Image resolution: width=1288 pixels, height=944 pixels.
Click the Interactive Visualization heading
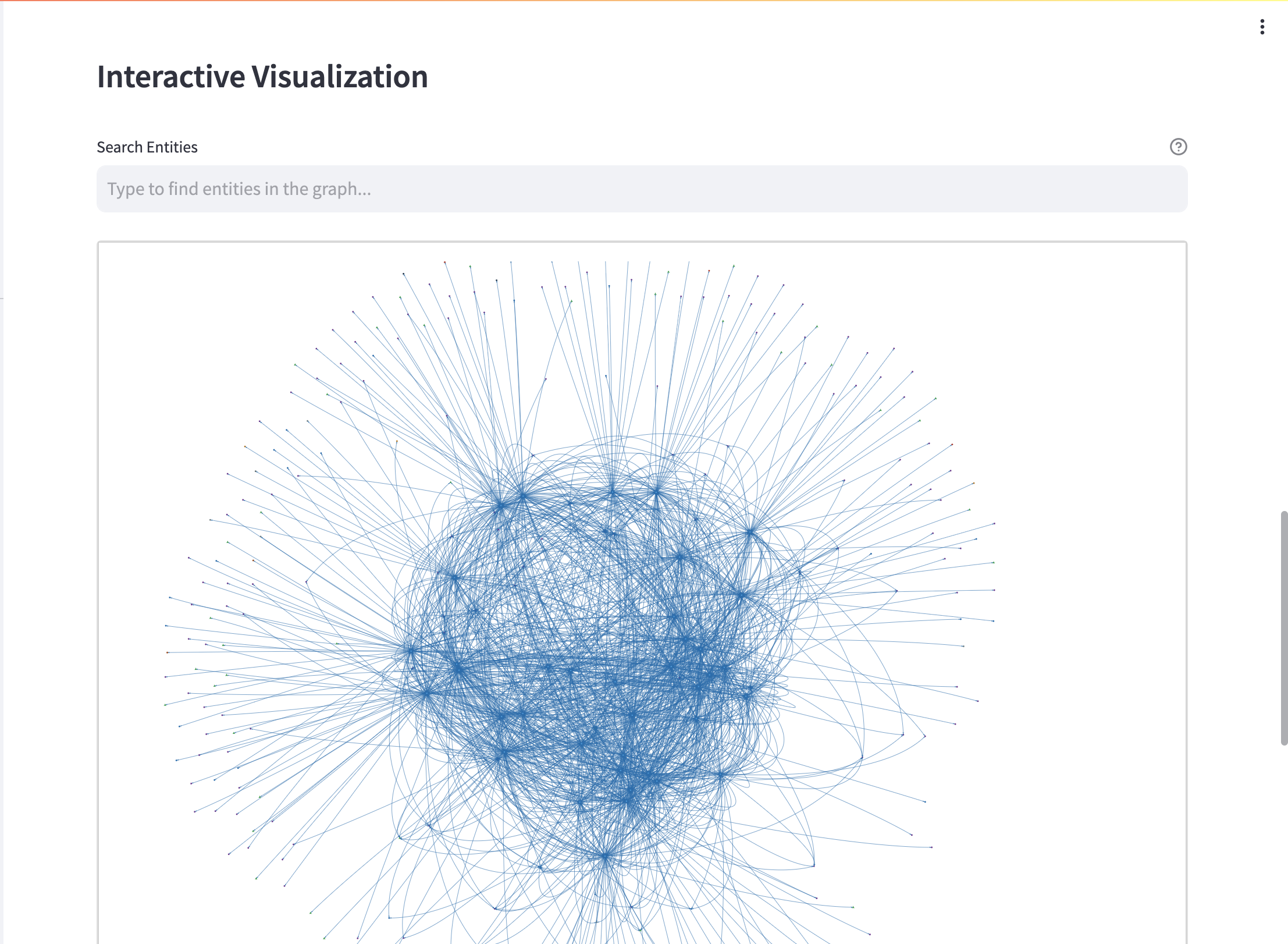[x=262, y=76]
